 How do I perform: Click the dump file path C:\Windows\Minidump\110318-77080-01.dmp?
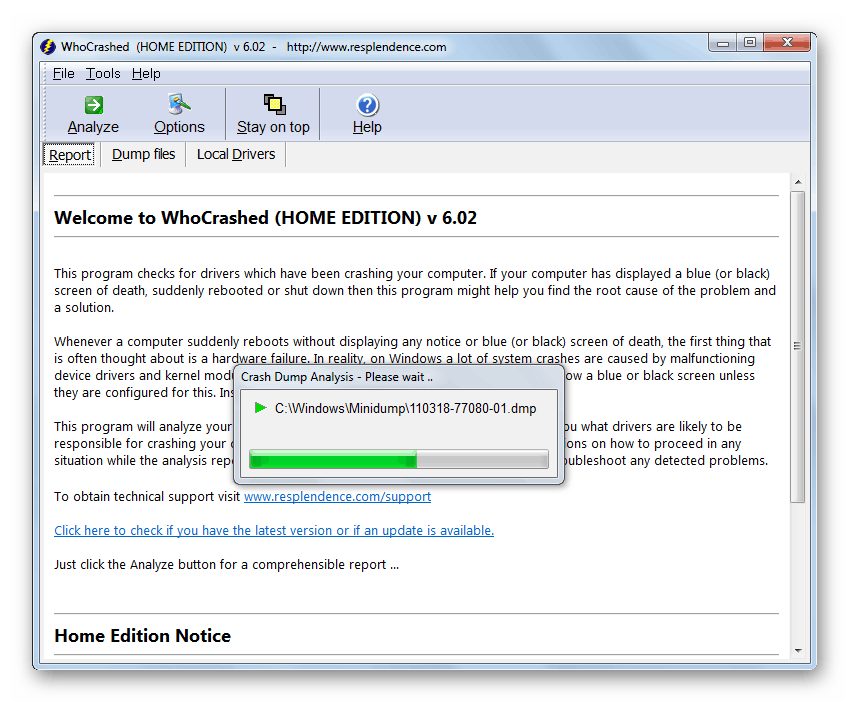[x=405, y=409]
